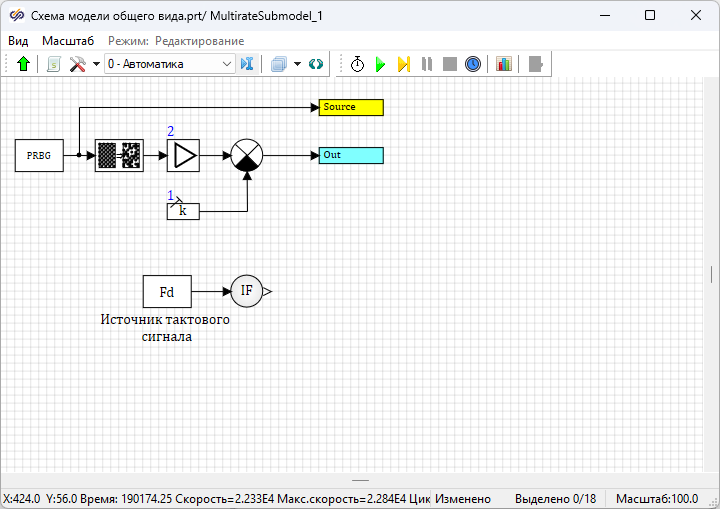Select the PRBG block on the diagram
Viewport: 720px width, 509px height.
(39, 156)
